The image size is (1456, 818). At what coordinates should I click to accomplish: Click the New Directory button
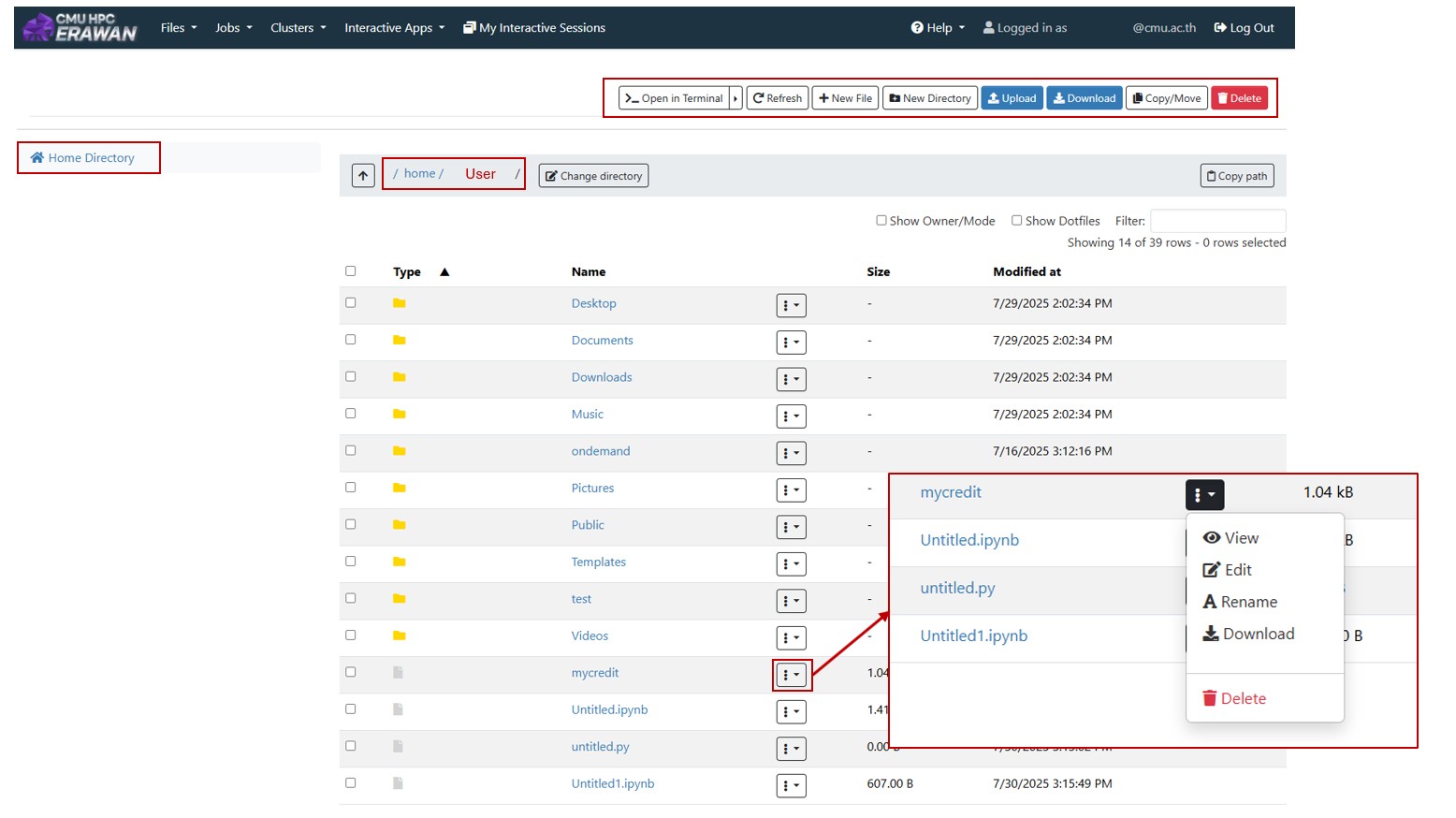(929, 98)
